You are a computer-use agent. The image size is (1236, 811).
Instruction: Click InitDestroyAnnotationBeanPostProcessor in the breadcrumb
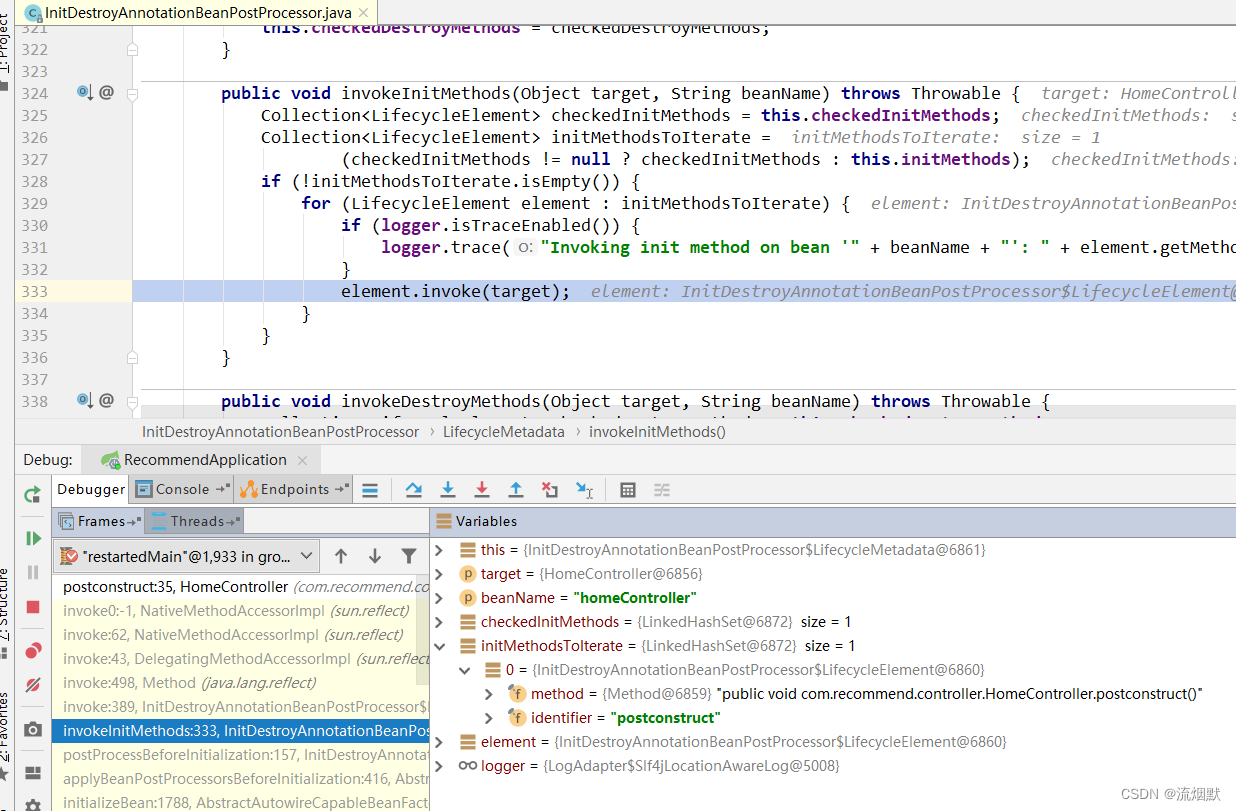tap(281, 432)
